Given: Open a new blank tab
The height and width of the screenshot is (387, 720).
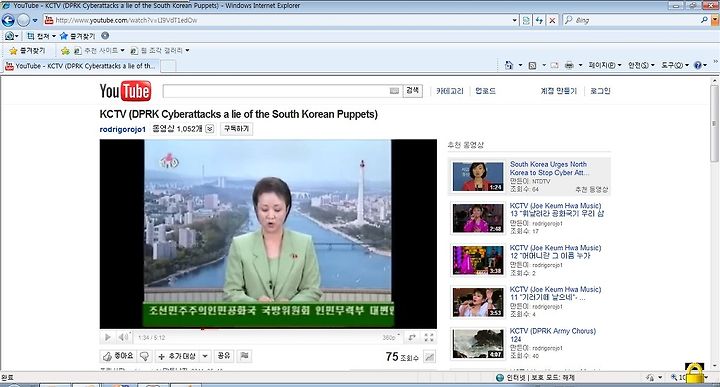Looking at the screenshot, I should click(x=168, y=67).
